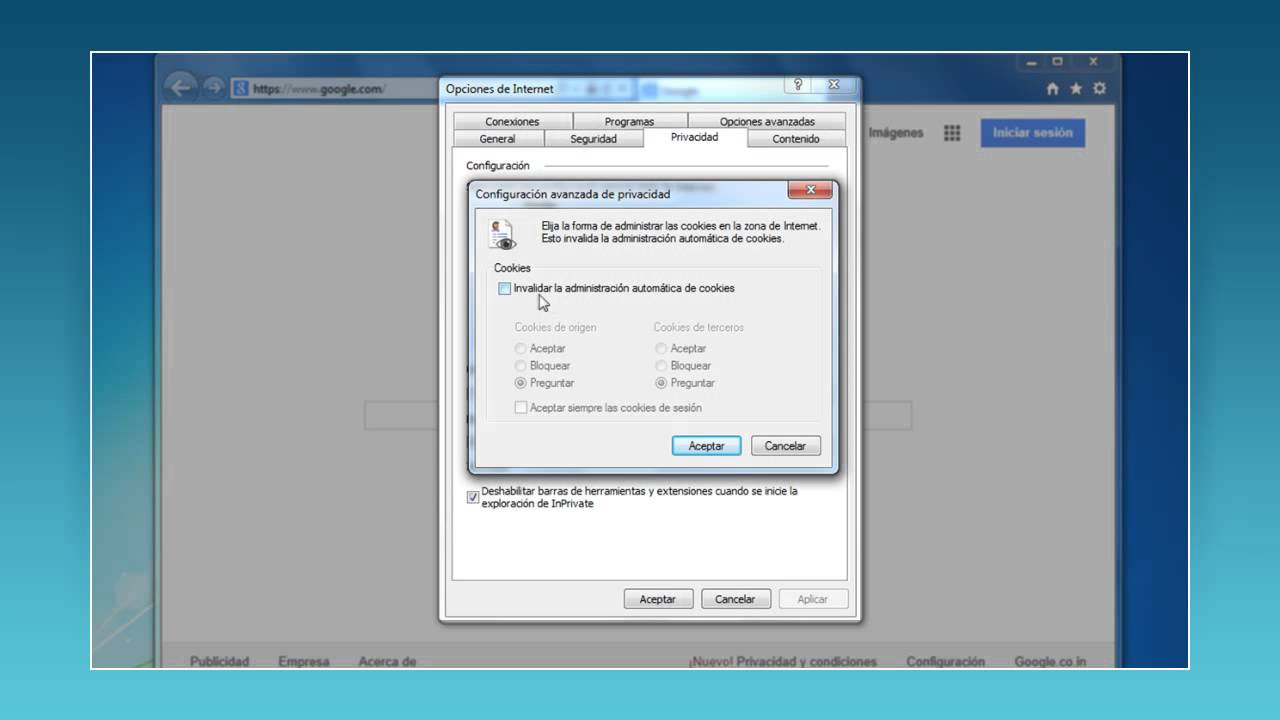Toggle Deshabilitar barras de herramientas InPrivate checkbox
This screenshot has height=720, width=1280.
[473, 497]
